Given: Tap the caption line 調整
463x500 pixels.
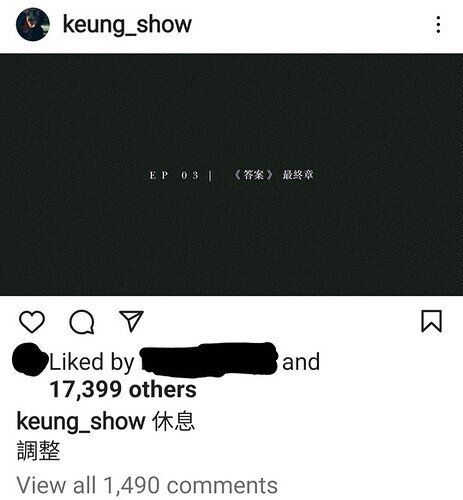Looking at the screenshot, I should click(38, 450).
